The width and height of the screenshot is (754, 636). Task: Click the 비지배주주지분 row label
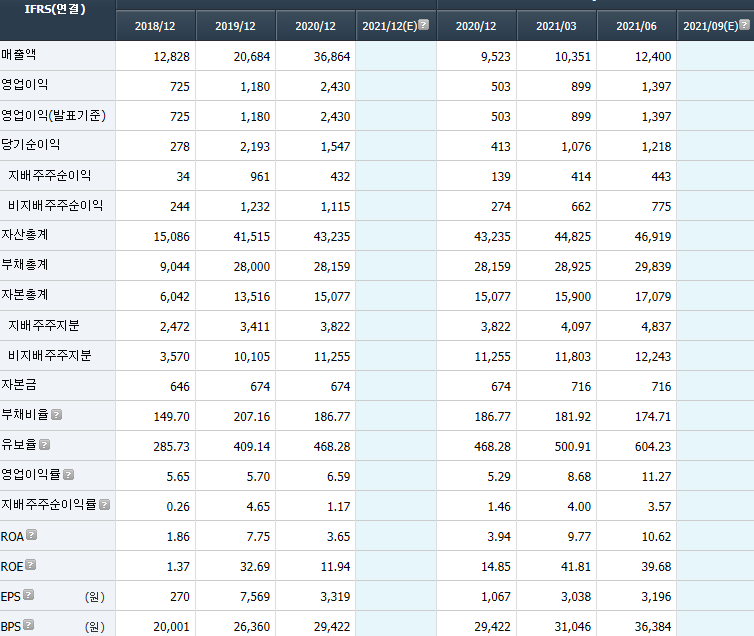pyautogui.click(x=50, y=355)
